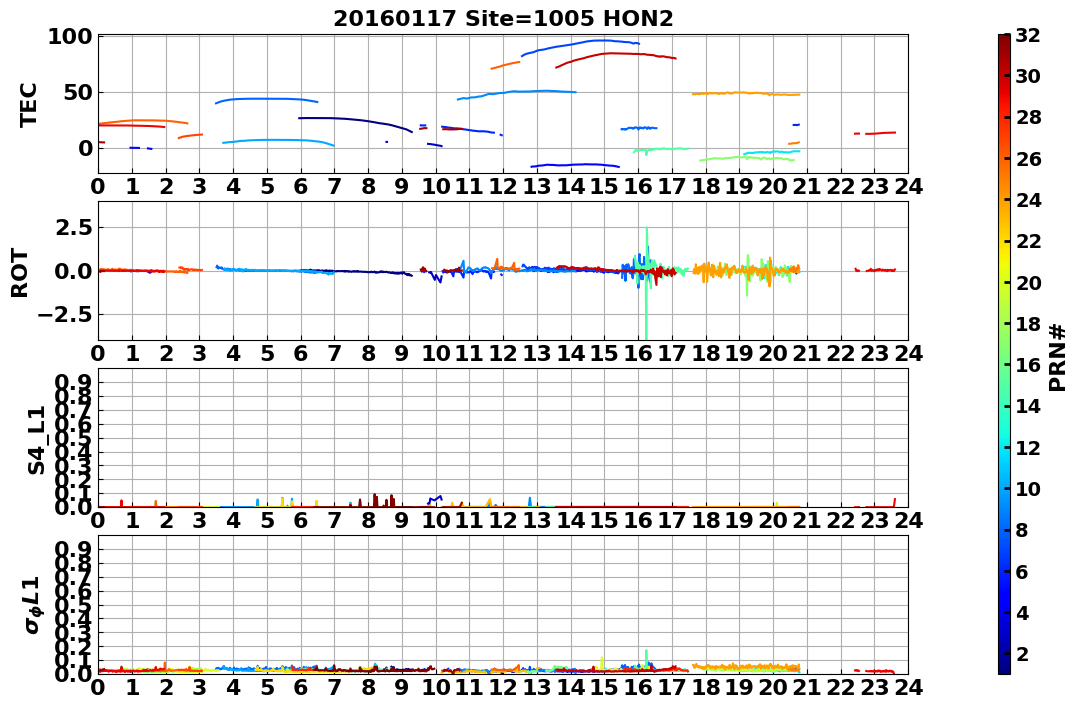Click ROT y-axis tick label 0.0
The width and height of the screenshot is (1077, 709).
[x=72, y=271]
